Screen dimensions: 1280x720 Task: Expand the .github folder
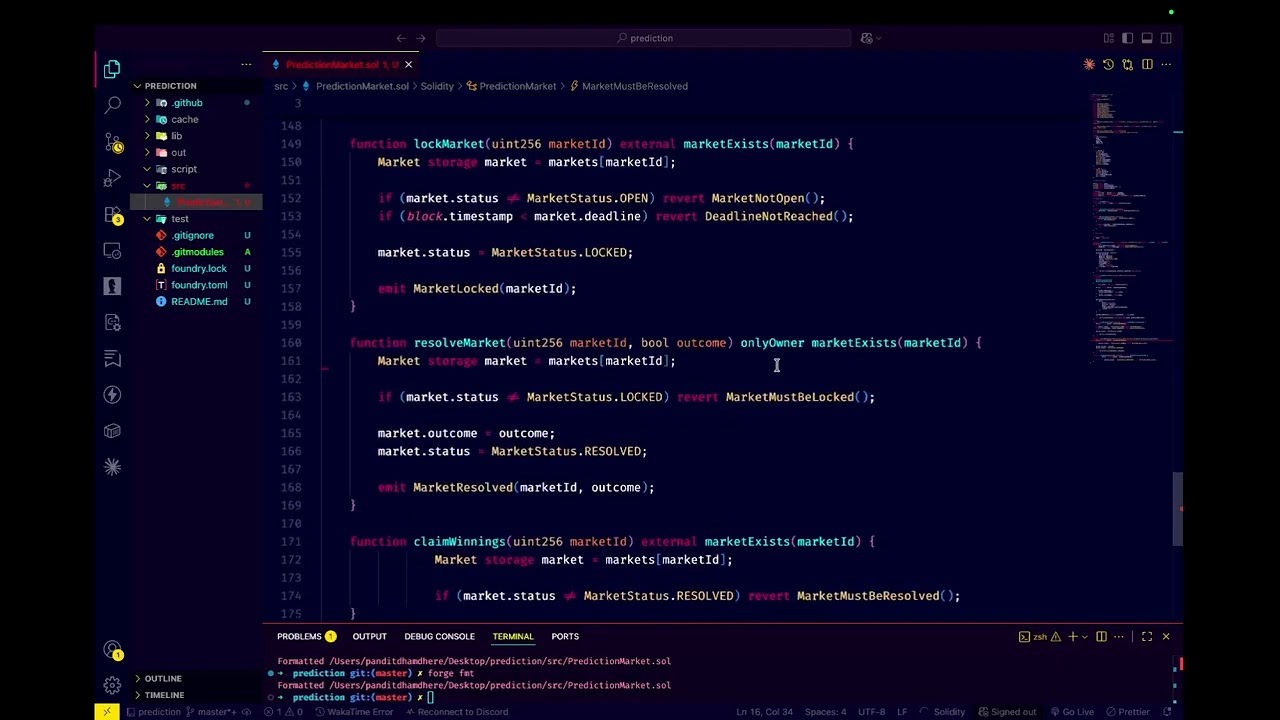point(187,103)
